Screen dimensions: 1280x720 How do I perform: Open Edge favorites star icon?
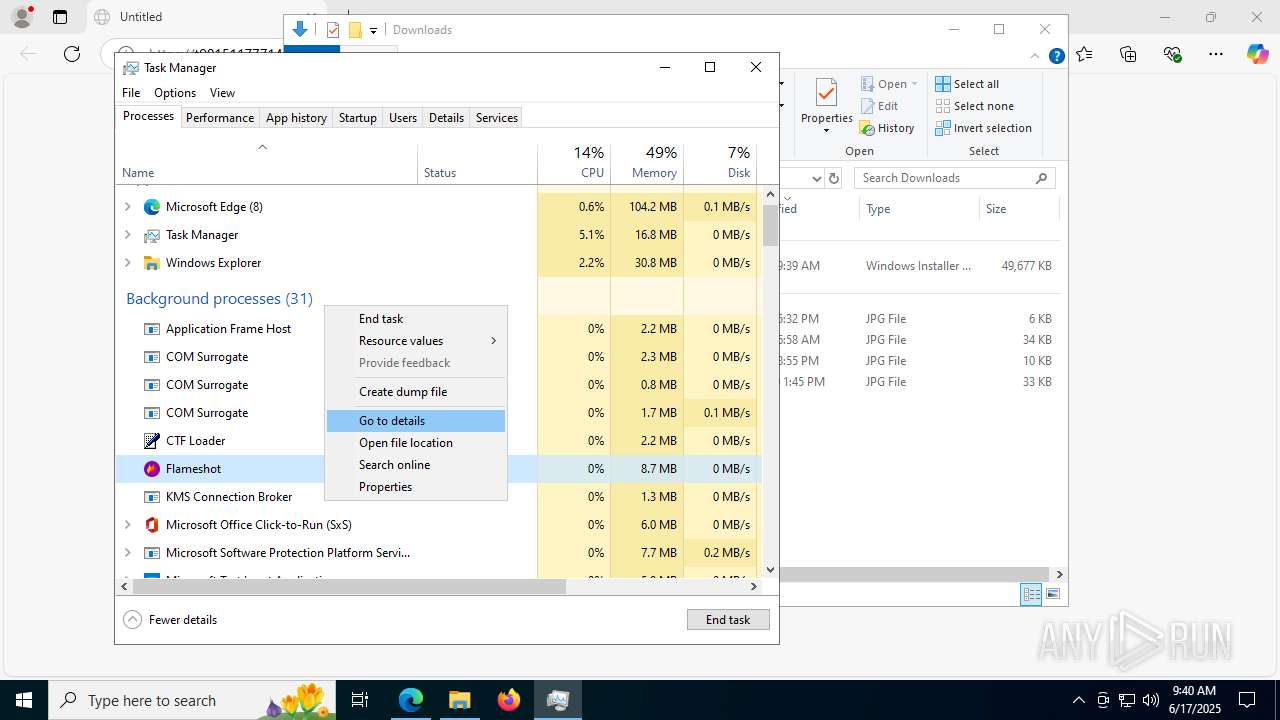1085,54
